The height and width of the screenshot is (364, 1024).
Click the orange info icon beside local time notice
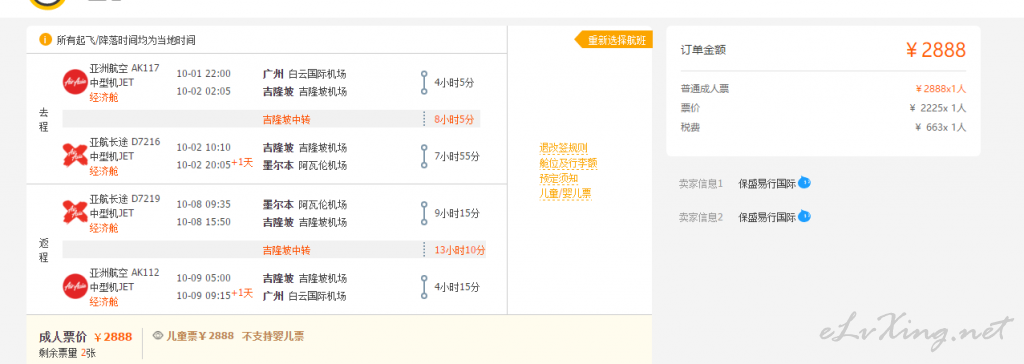[x=45, y=40]
